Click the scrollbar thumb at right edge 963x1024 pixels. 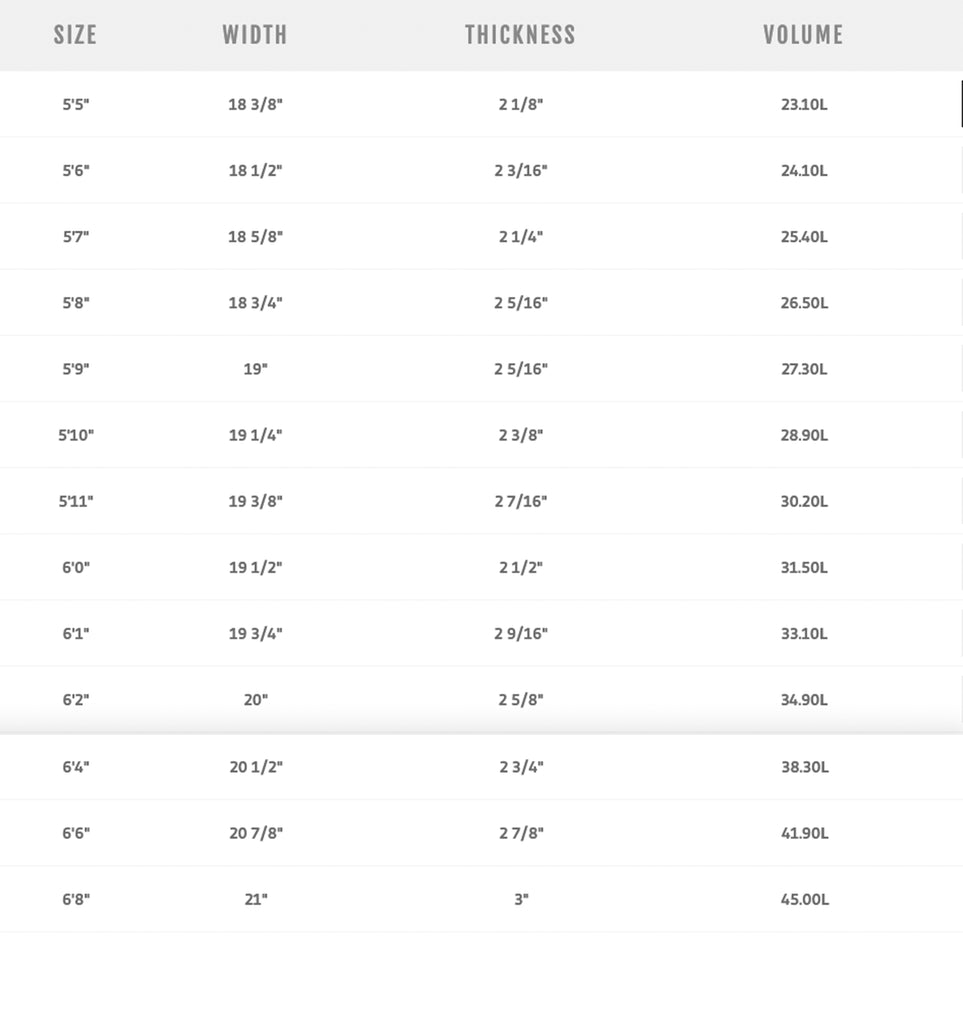(961, 104)
